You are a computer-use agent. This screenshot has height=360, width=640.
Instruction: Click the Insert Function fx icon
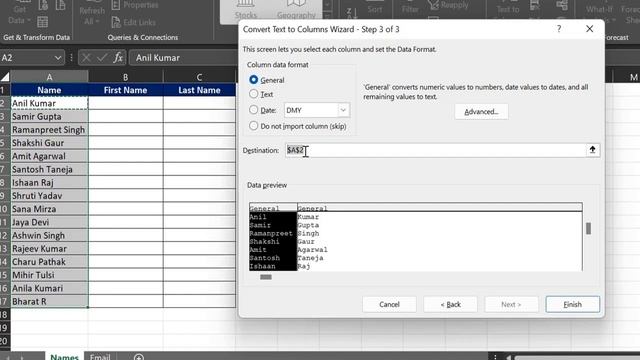click(x=118, y=58)
